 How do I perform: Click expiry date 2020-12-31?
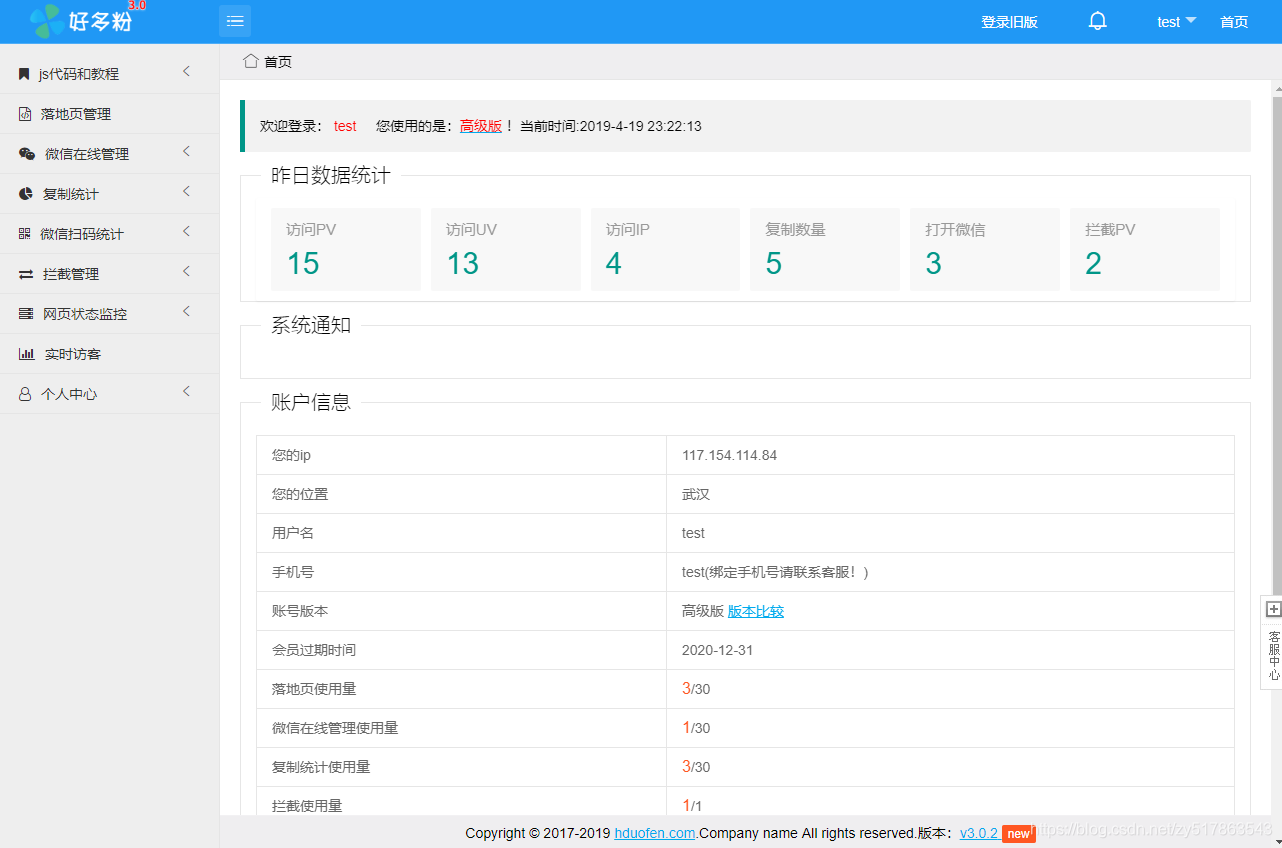(x=717, y=650)
